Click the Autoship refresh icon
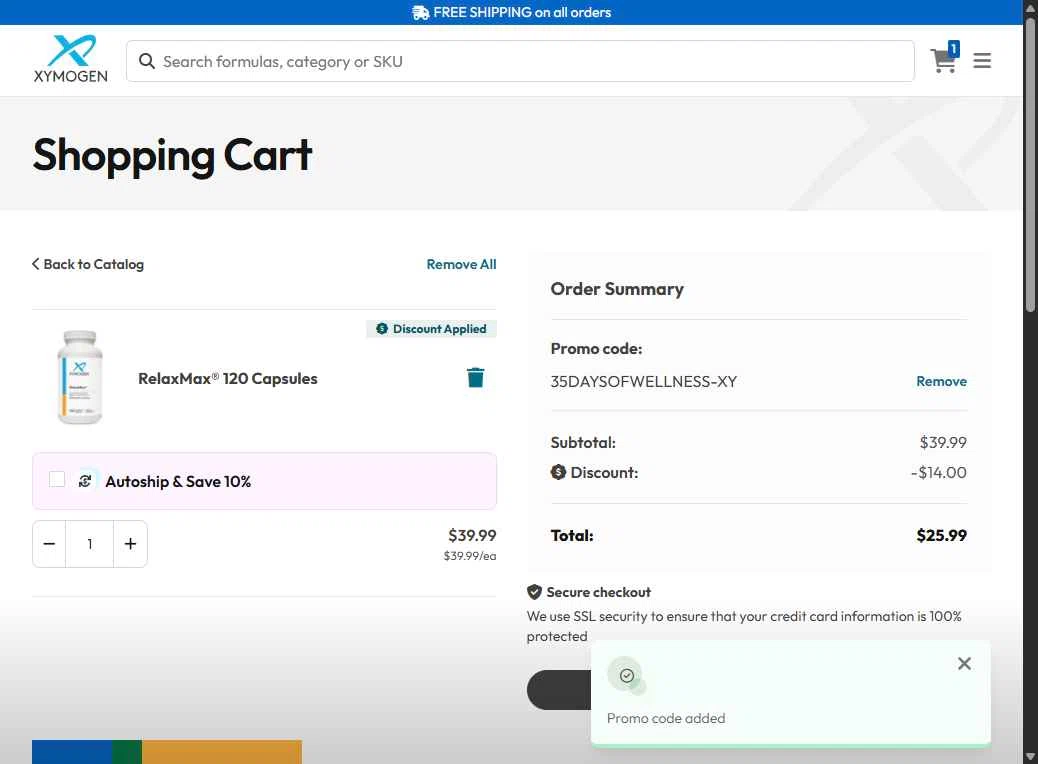The height and width of the screenshot is (764, 1038). [x=85, y=481]
